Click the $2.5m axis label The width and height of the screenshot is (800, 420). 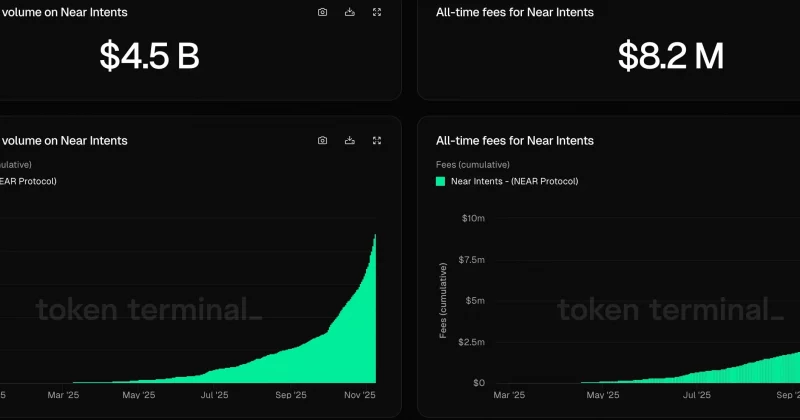click(471, 342)
